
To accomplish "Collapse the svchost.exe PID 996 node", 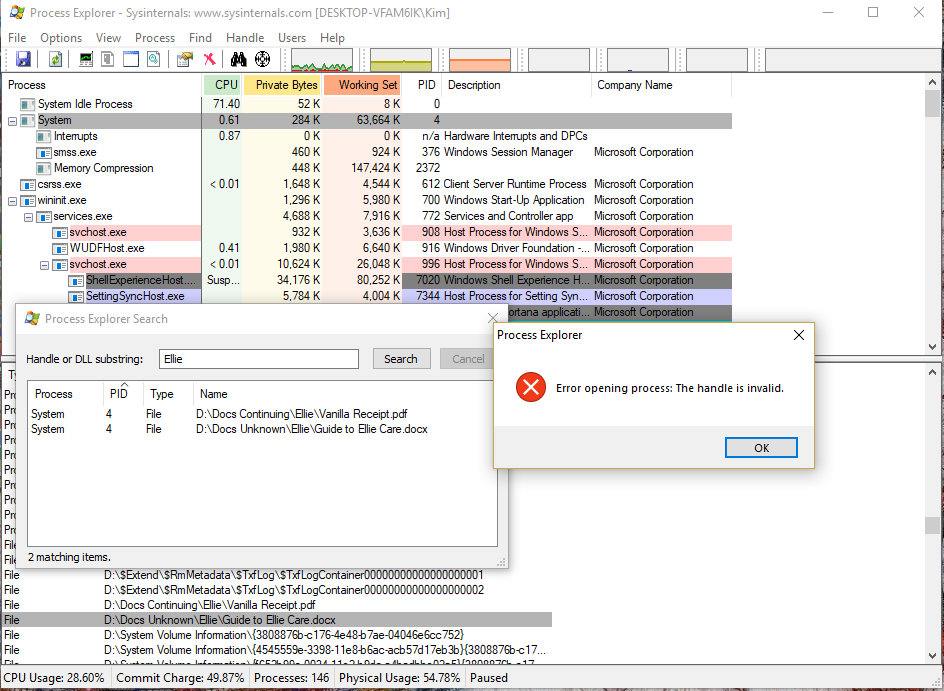I will click(45, 264).
